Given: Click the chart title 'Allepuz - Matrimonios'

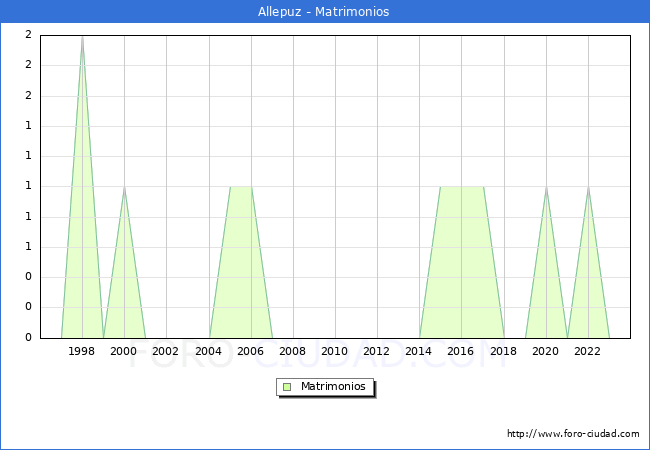Looking at the screenshot, I should pos(323,12).
